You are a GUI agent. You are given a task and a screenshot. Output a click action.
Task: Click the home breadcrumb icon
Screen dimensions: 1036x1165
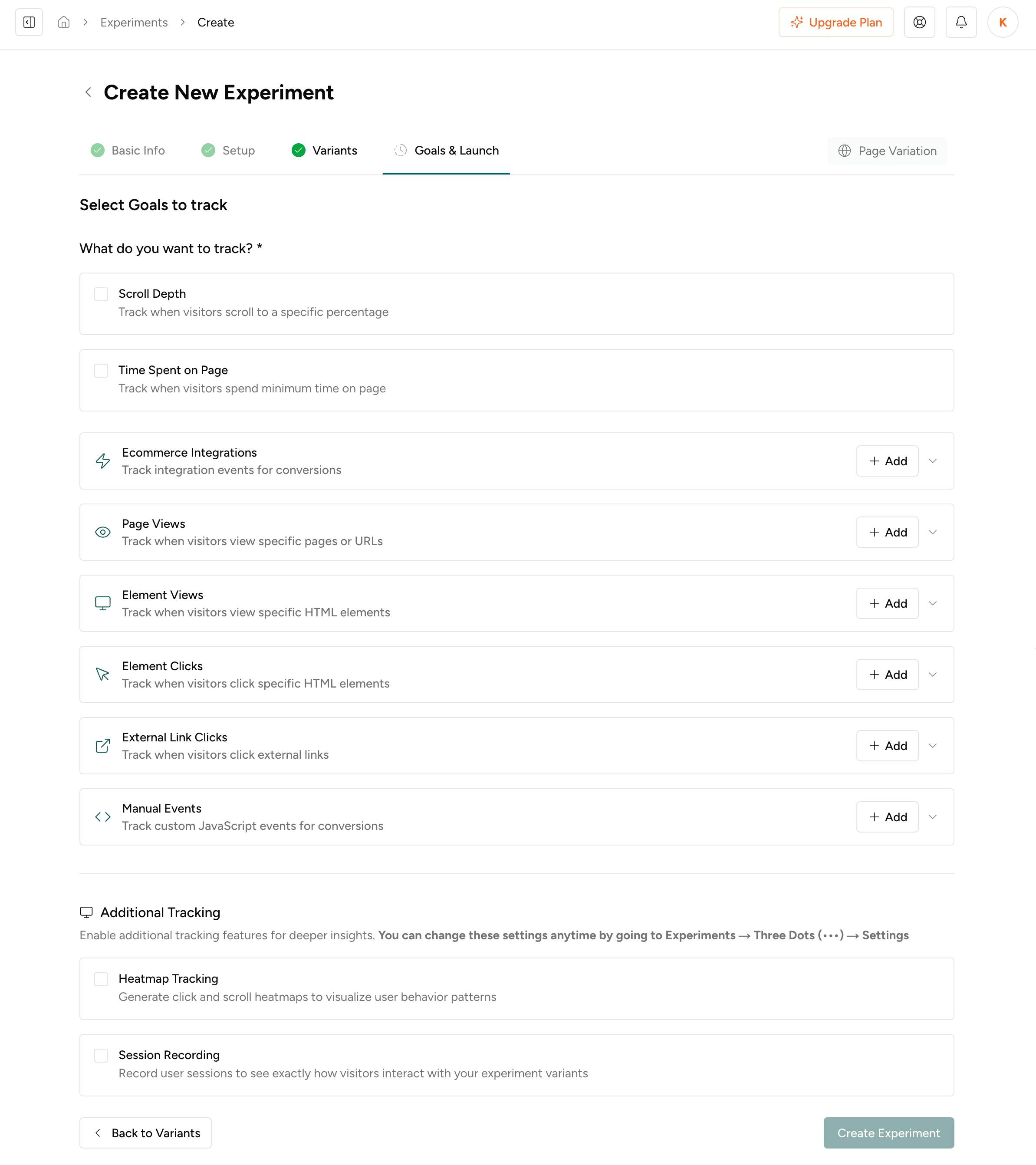pos(64,22)
